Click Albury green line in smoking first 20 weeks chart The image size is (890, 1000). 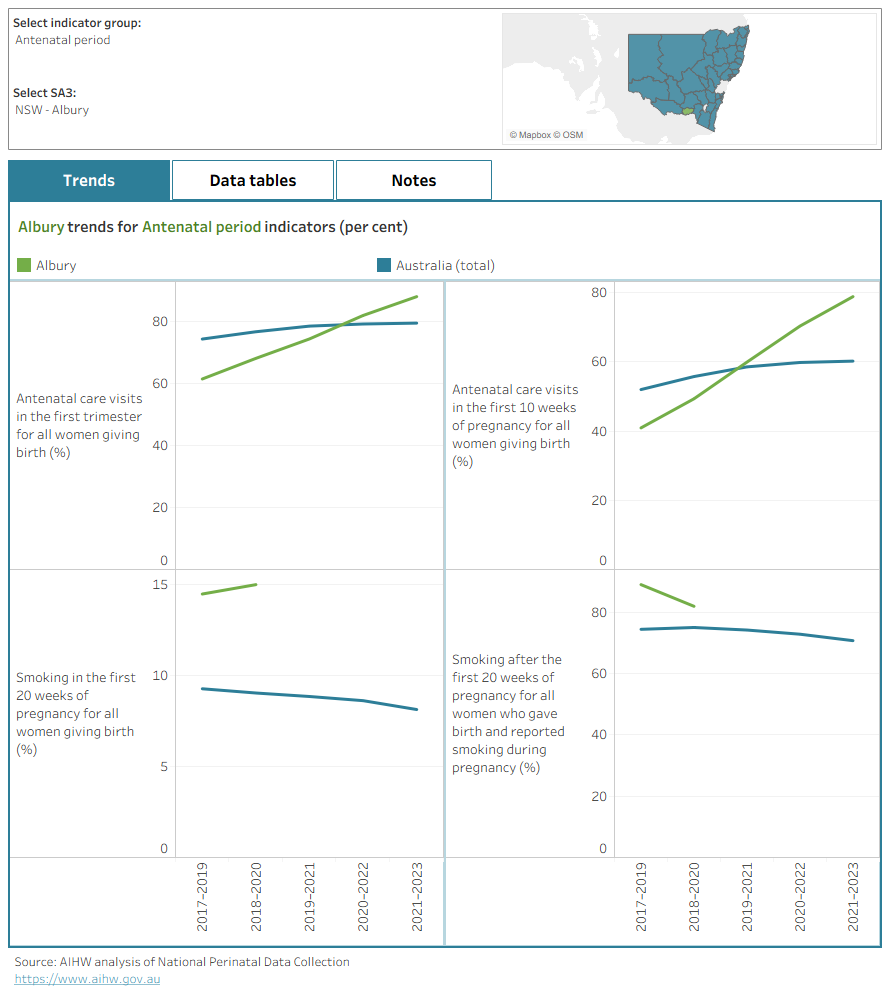tap(229, 589)
